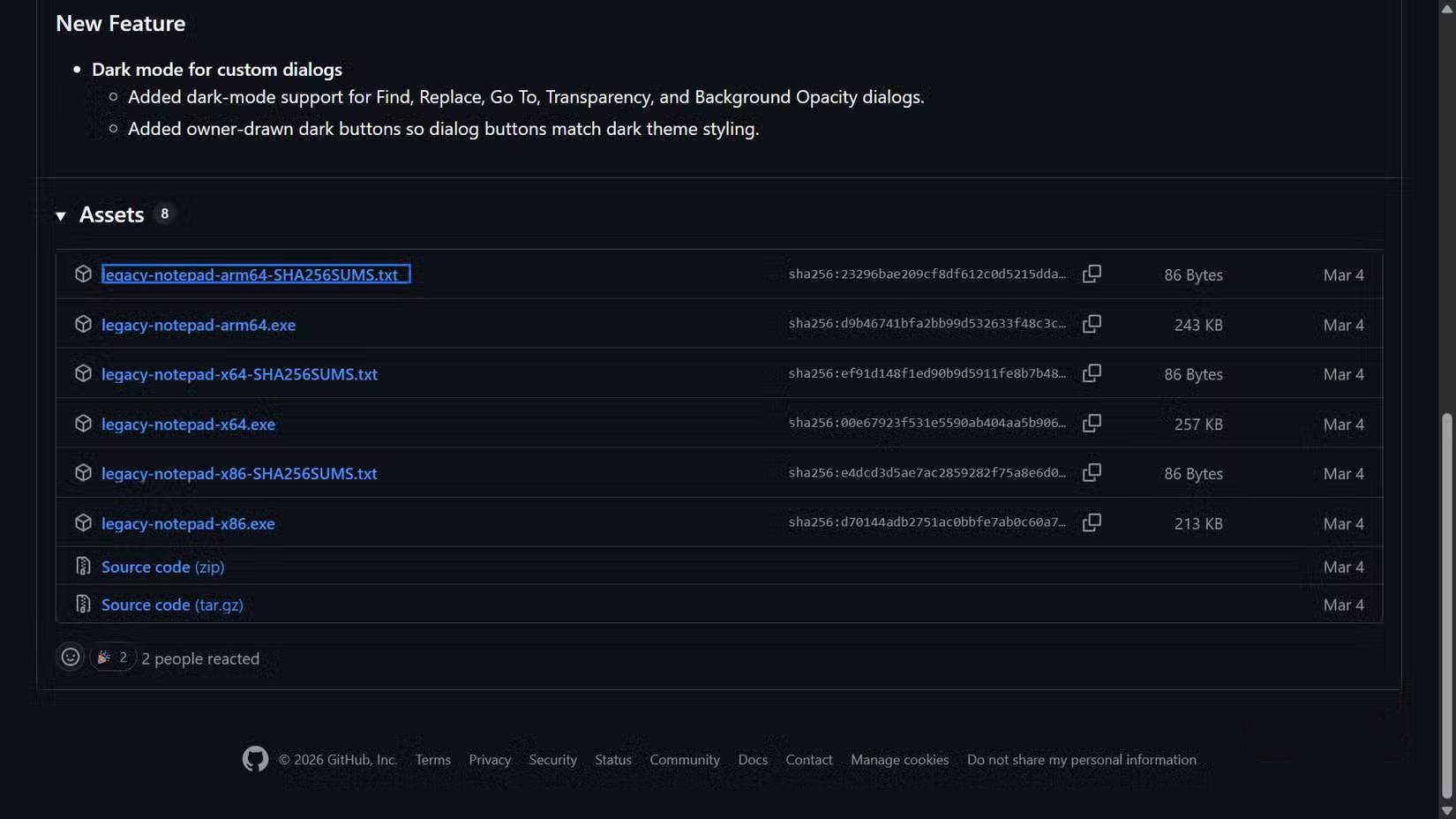Click the sha256:e4dcd3d5ae7ac2859282f75a8e6d0 hash text

(927, 472)
